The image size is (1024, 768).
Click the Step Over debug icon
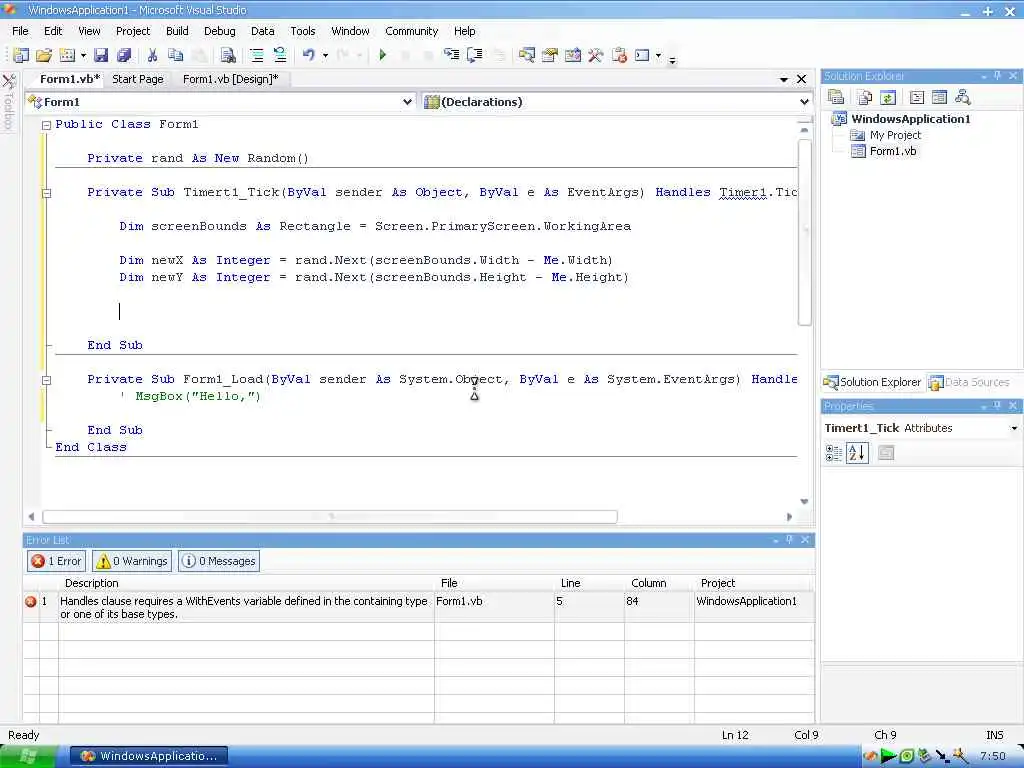(475, 55)
